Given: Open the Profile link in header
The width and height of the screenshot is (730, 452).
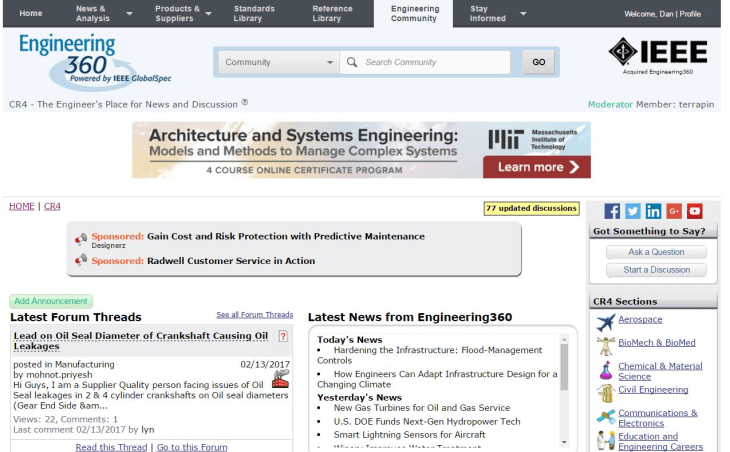Looking at the screenshot, I should tap(690, 14).
